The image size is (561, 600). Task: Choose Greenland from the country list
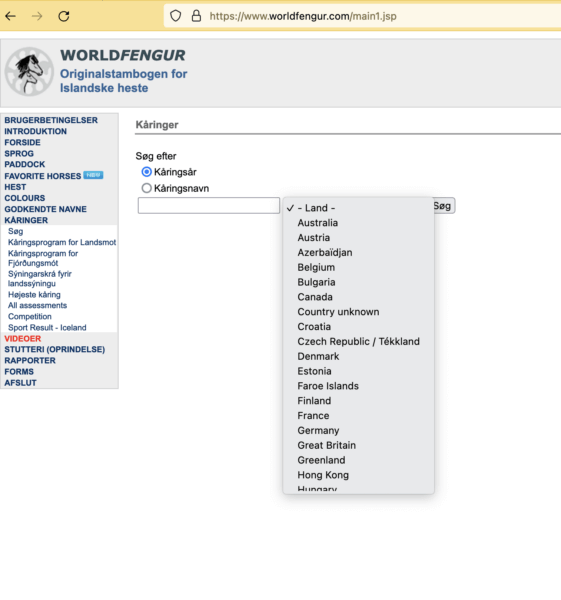359,460
